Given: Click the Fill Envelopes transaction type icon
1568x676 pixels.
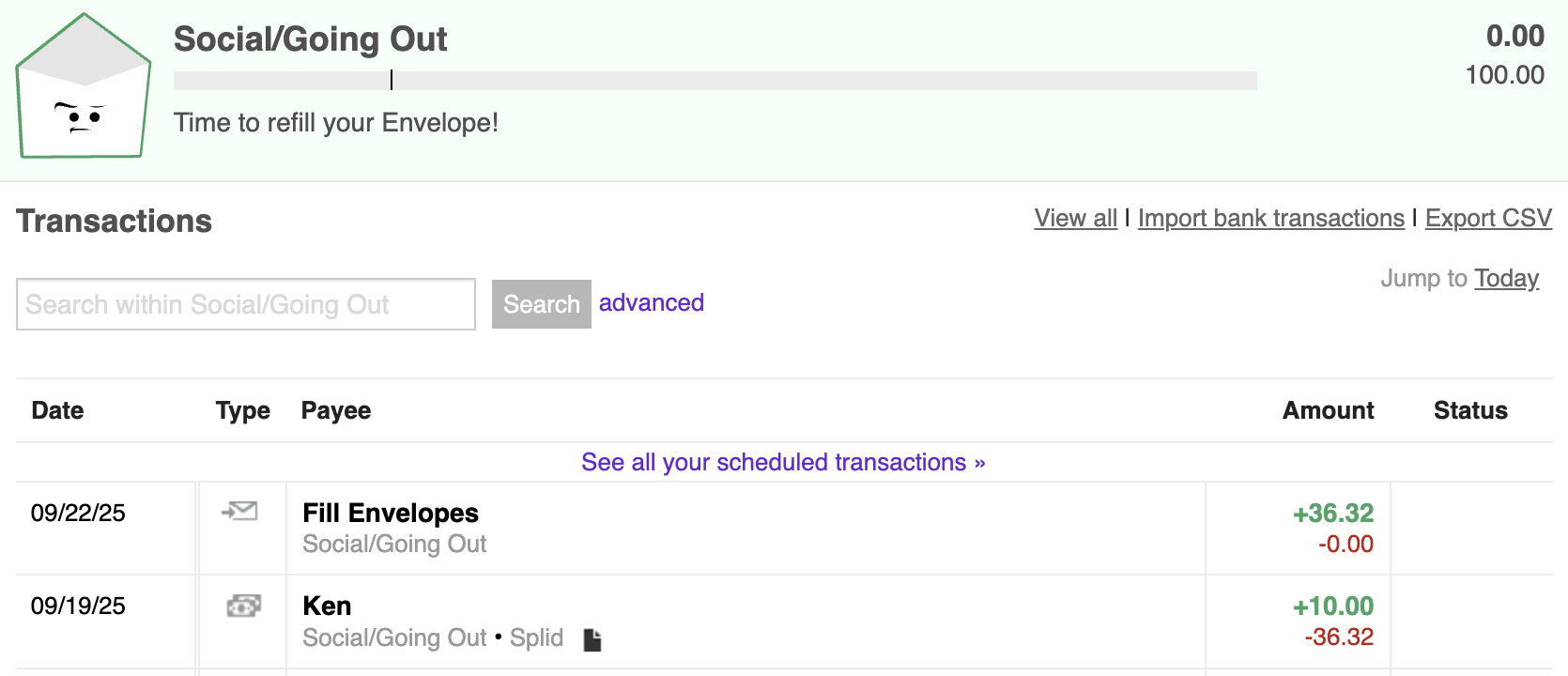Looking at the screenshot, I should [x=240, y=512].
